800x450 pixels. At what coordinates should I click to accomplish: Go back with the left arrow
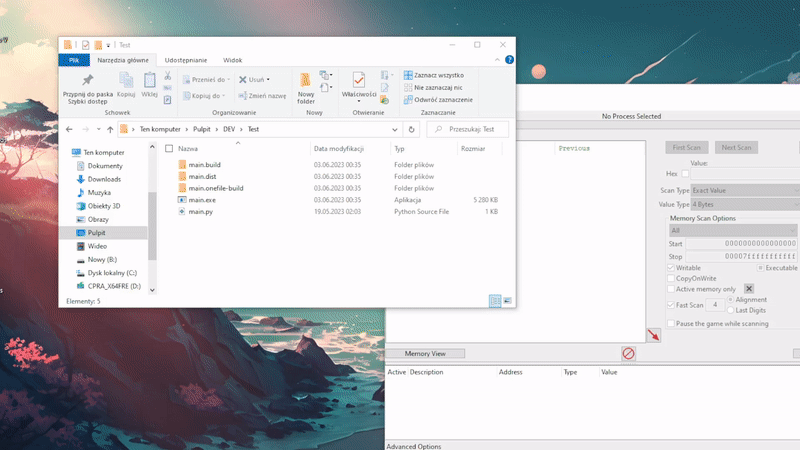coord(69,130)
